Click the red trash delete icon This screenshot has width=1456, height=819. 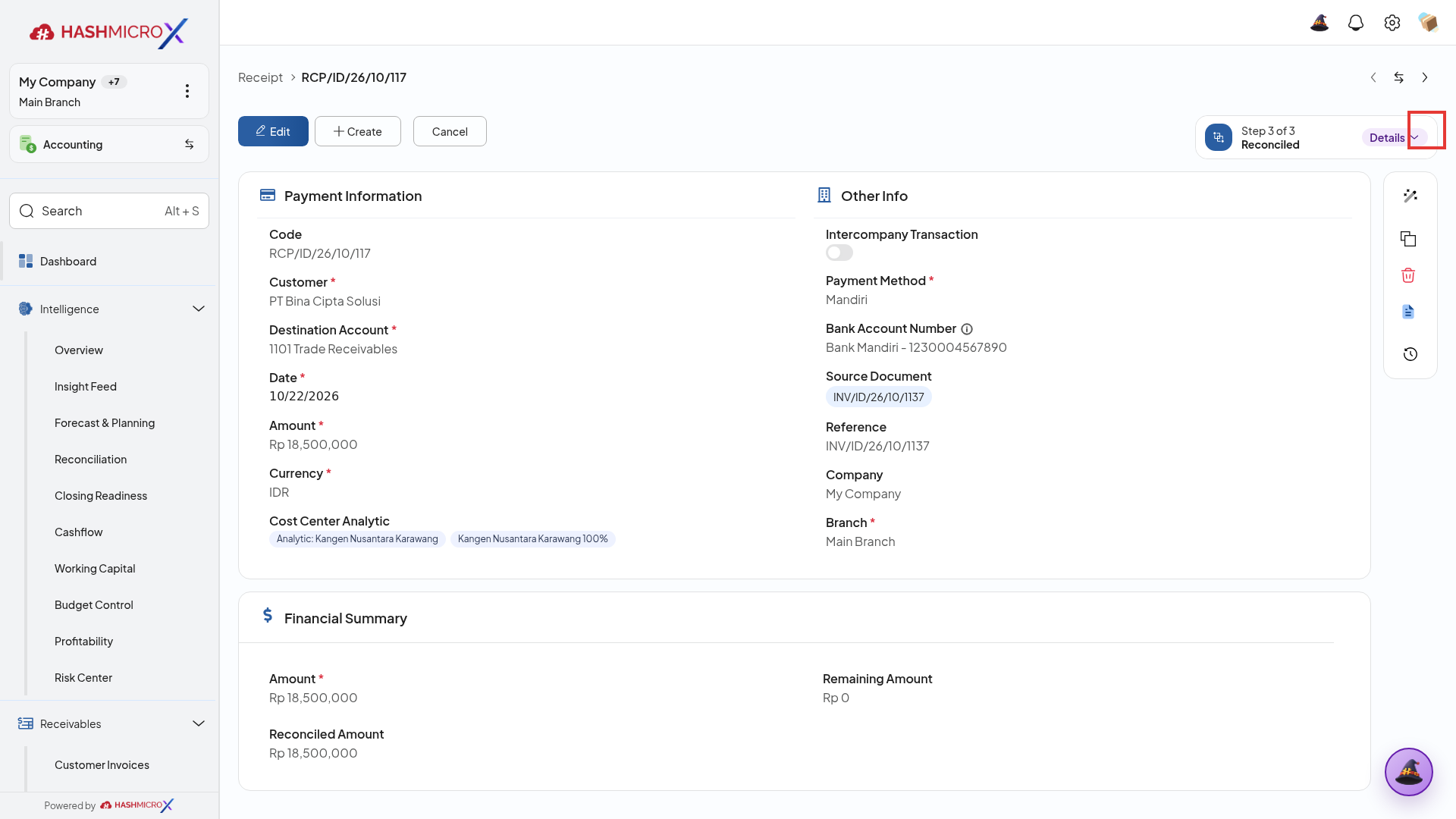(x=1408, y=275)
